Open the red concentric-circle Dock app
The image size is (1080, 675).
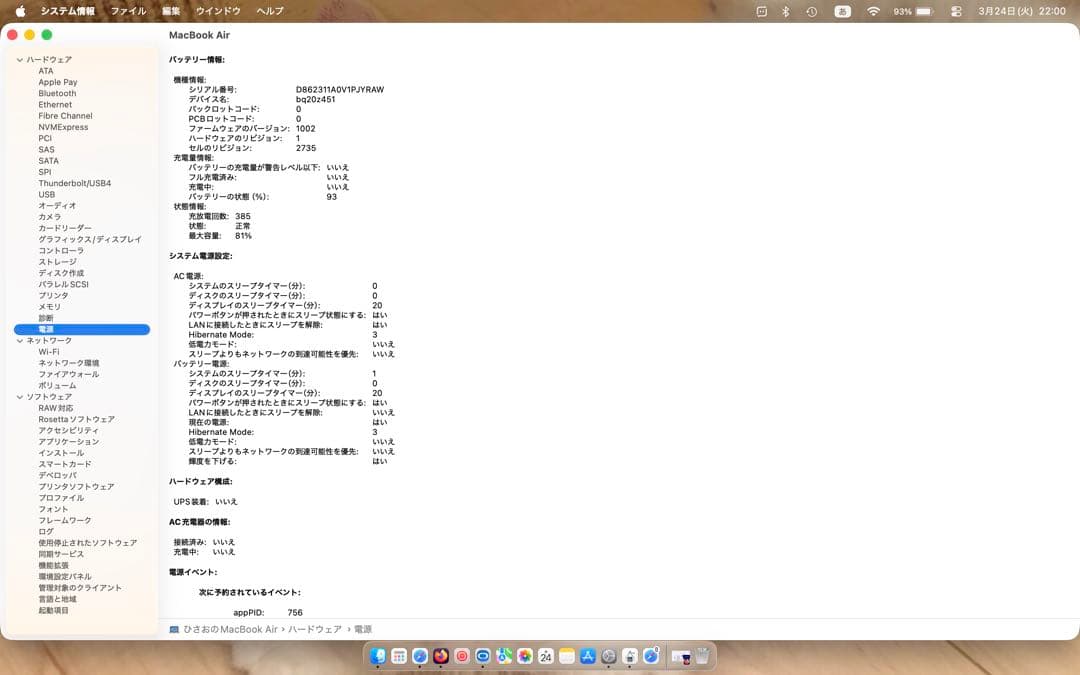[x=461, y=656]
